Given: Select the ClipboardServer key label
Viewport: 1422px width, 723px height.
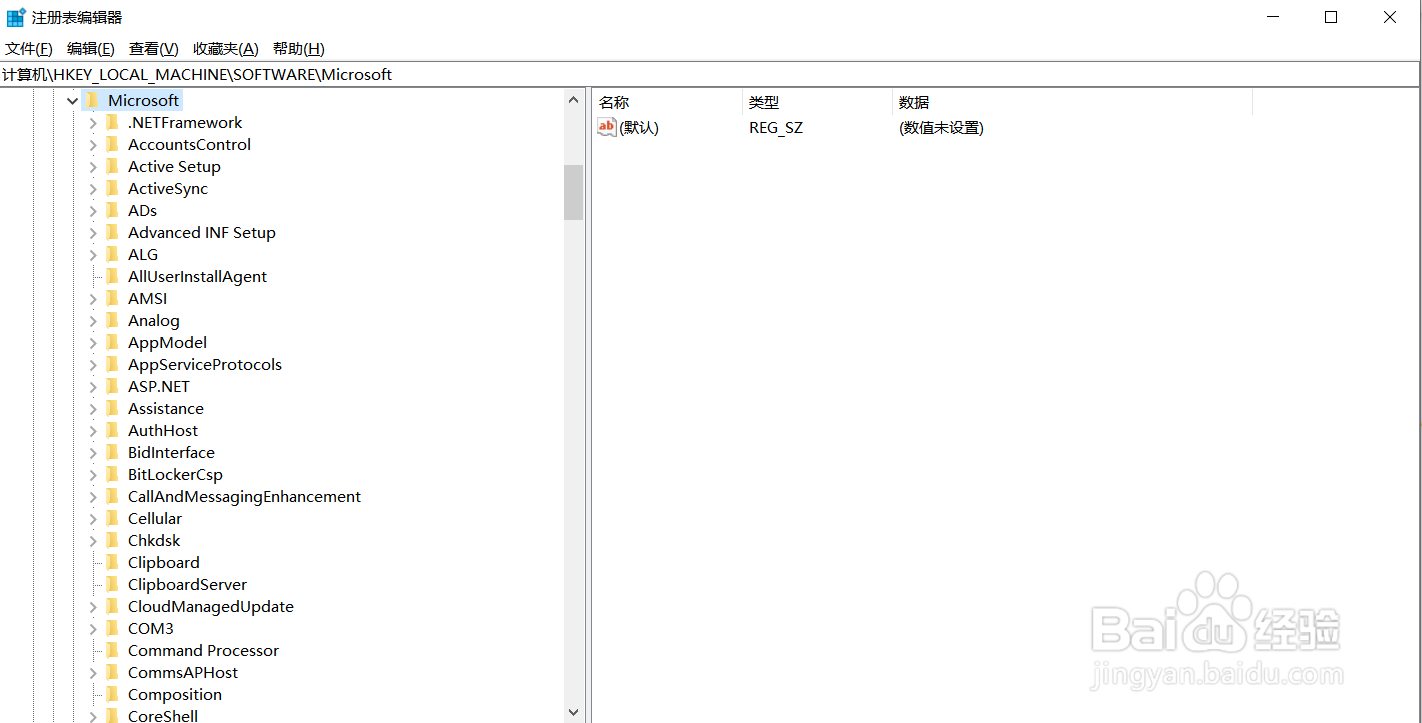Looking at the screenshot, I should 187,584.
